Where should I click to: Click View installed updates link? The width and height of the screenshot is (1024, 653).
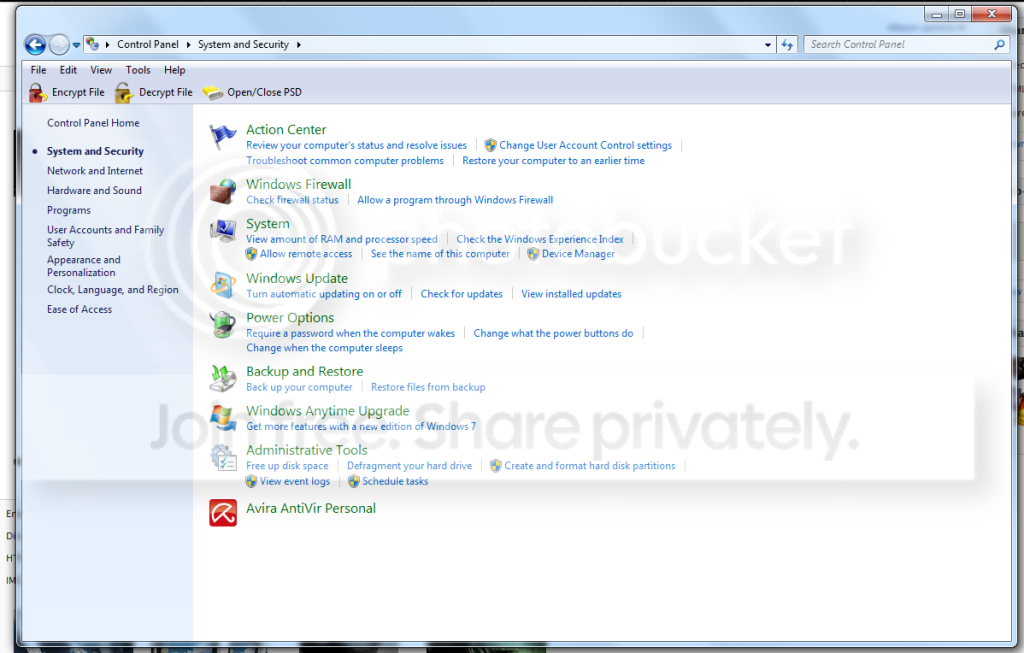coord(571,294)
